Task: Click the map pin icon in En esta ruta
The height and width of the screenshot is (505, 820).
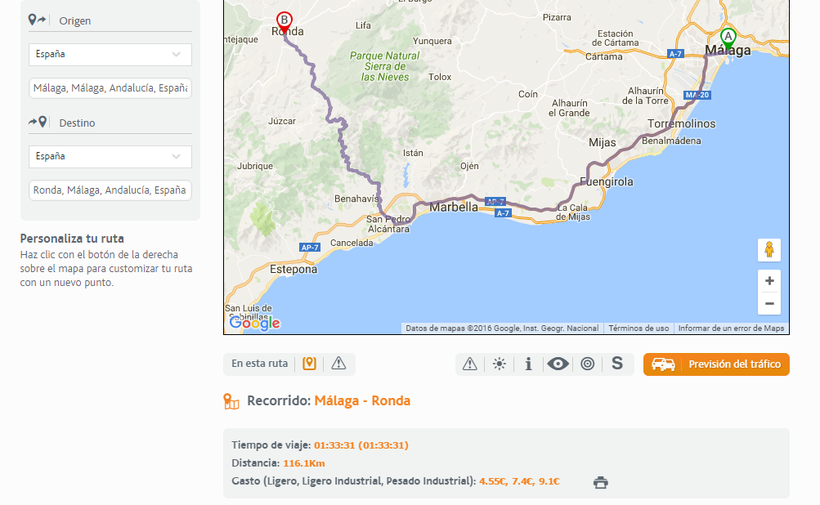Action: point(310,364)
